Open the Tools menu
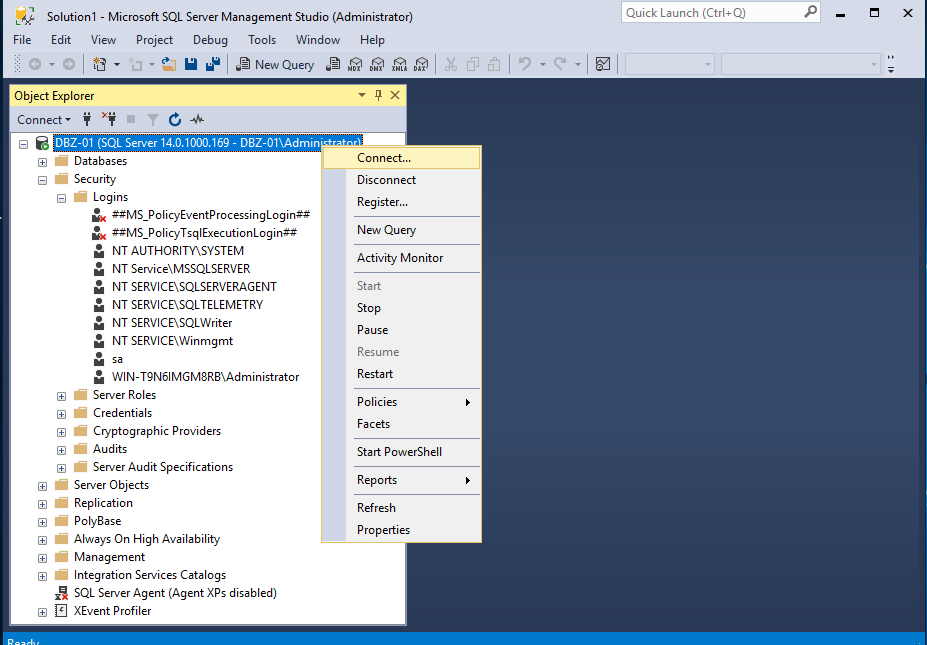This screenshot has height=645, width=927. click(x=262, y=40)
